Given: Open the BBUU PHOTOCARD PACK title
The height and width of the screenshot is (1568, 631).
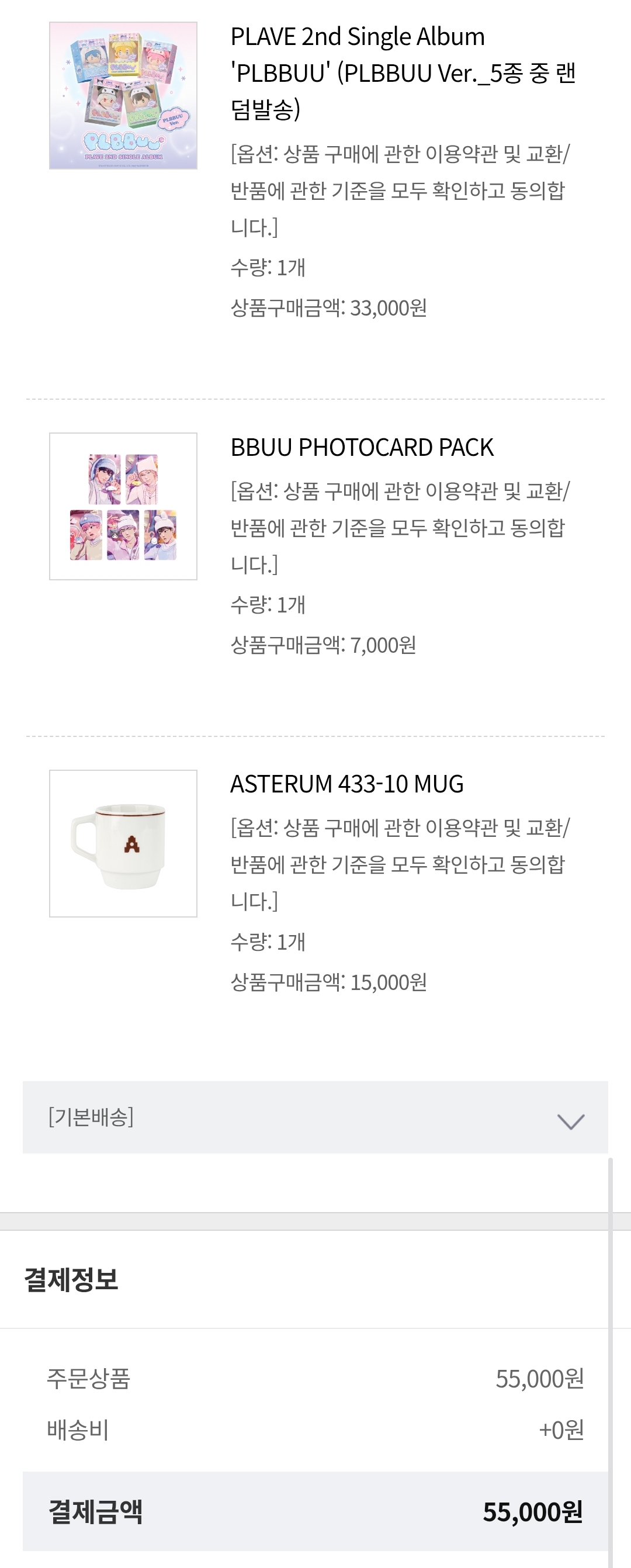Looking at the screenshot, I should coord(362,448).
